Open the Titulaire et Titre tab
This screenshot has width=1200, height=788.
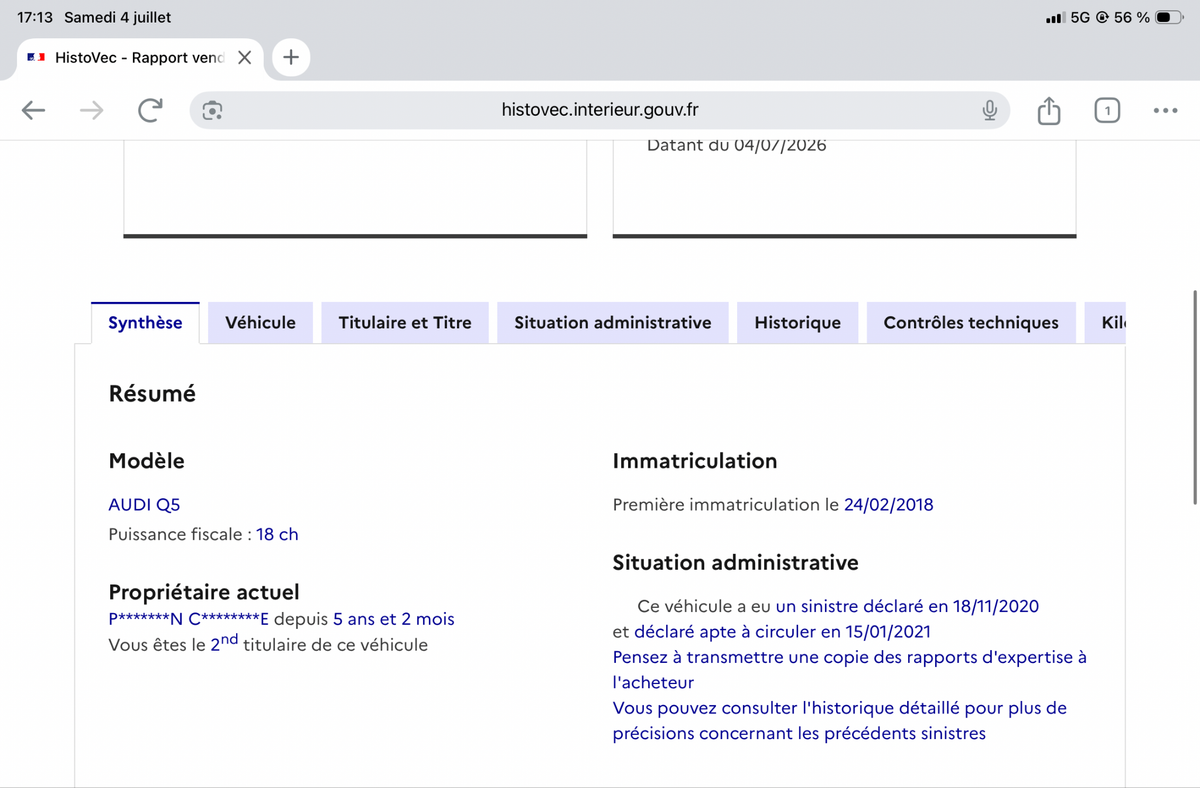pos(405,323)
